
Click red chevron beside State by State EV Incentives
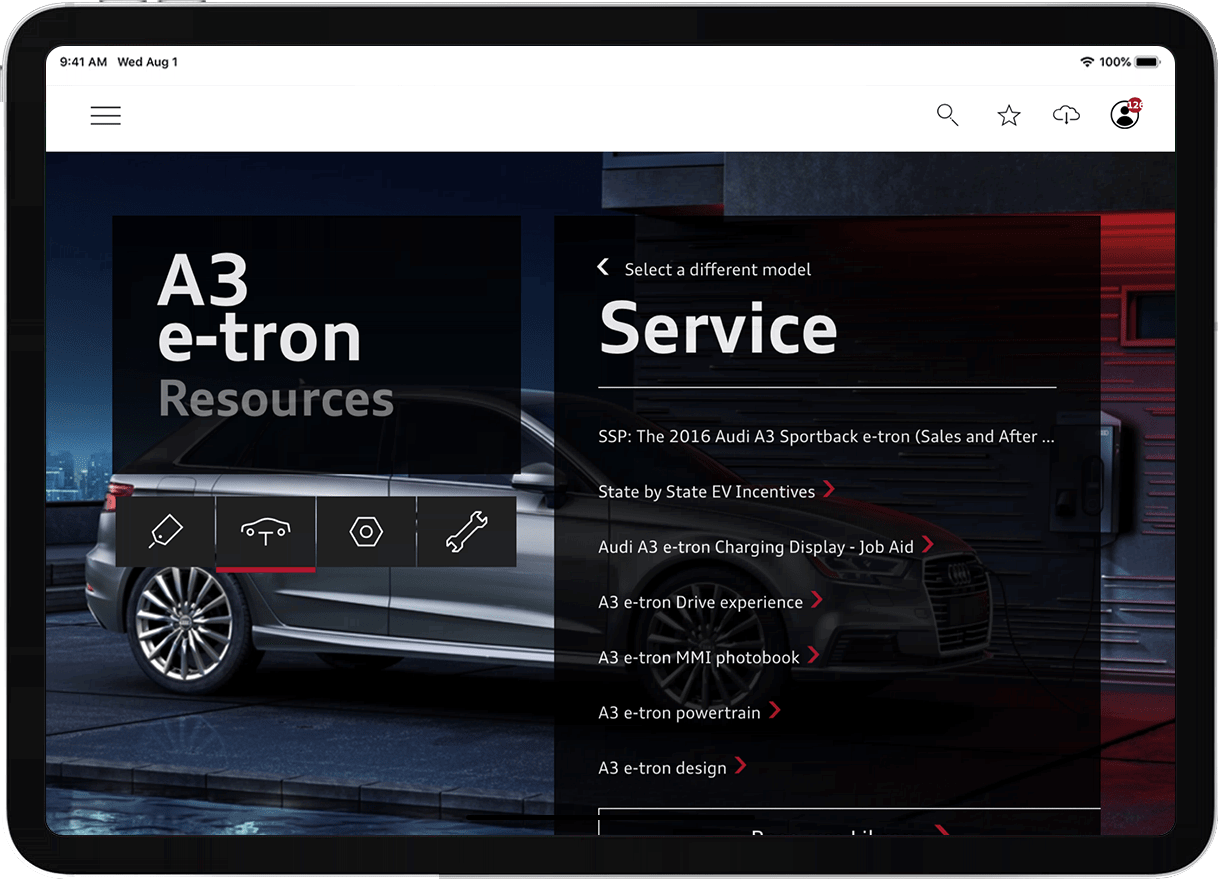pyautogui.click(x=828, y=489)
